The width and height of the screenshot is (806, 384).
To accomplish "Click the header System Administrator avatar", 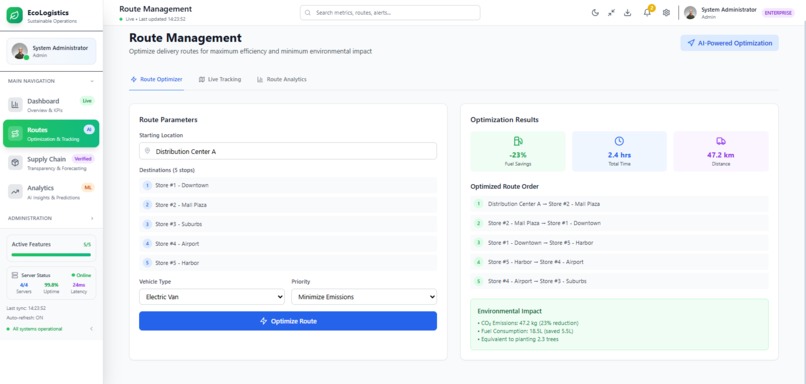I will point(690,13).
